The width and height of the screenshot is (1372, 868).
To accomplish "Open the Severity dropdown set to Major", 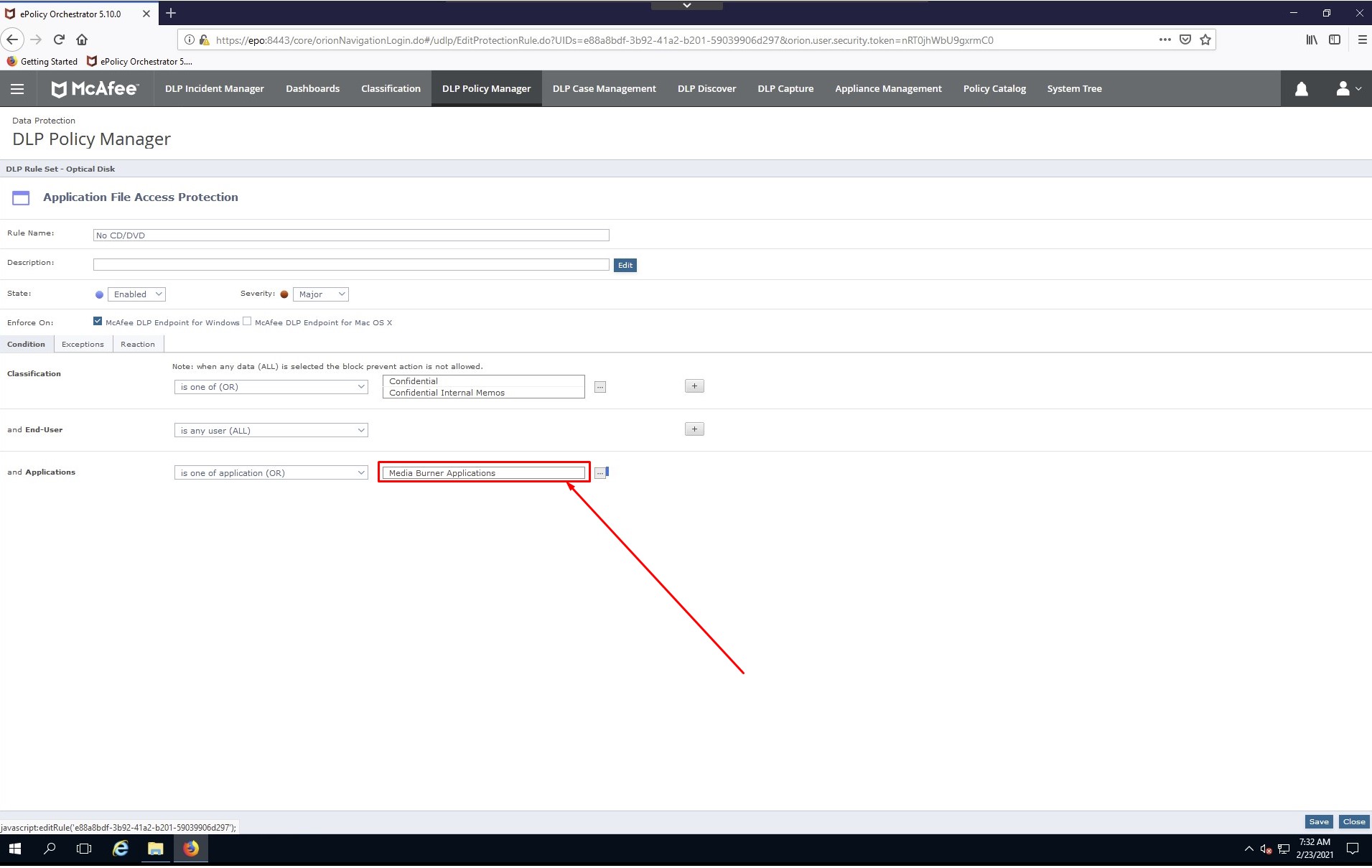I will [321, 294].
